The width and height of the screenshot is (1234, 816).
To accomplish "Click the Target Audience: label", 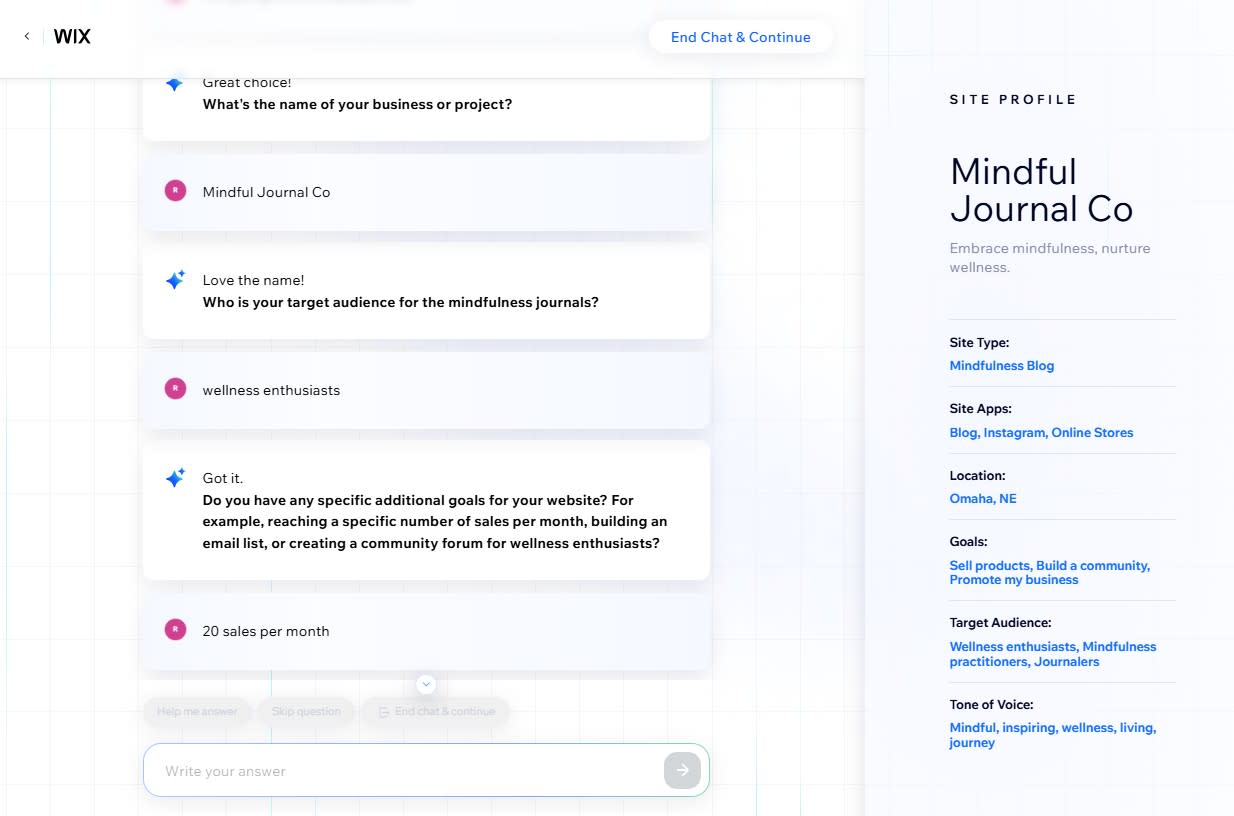I will pyautogui.click(x=1000, y=623).
